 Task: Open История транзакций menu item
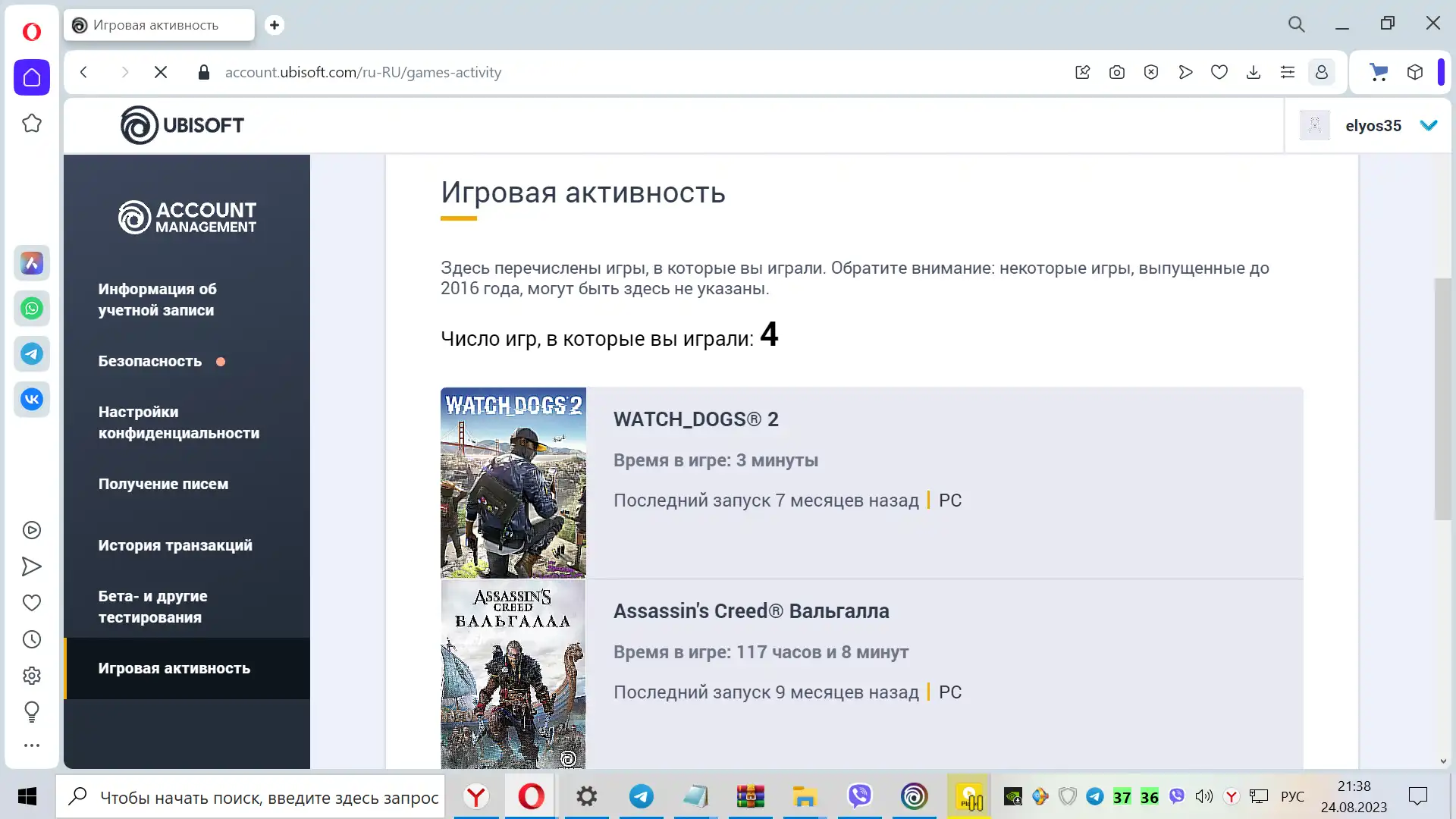coord(175,545)
